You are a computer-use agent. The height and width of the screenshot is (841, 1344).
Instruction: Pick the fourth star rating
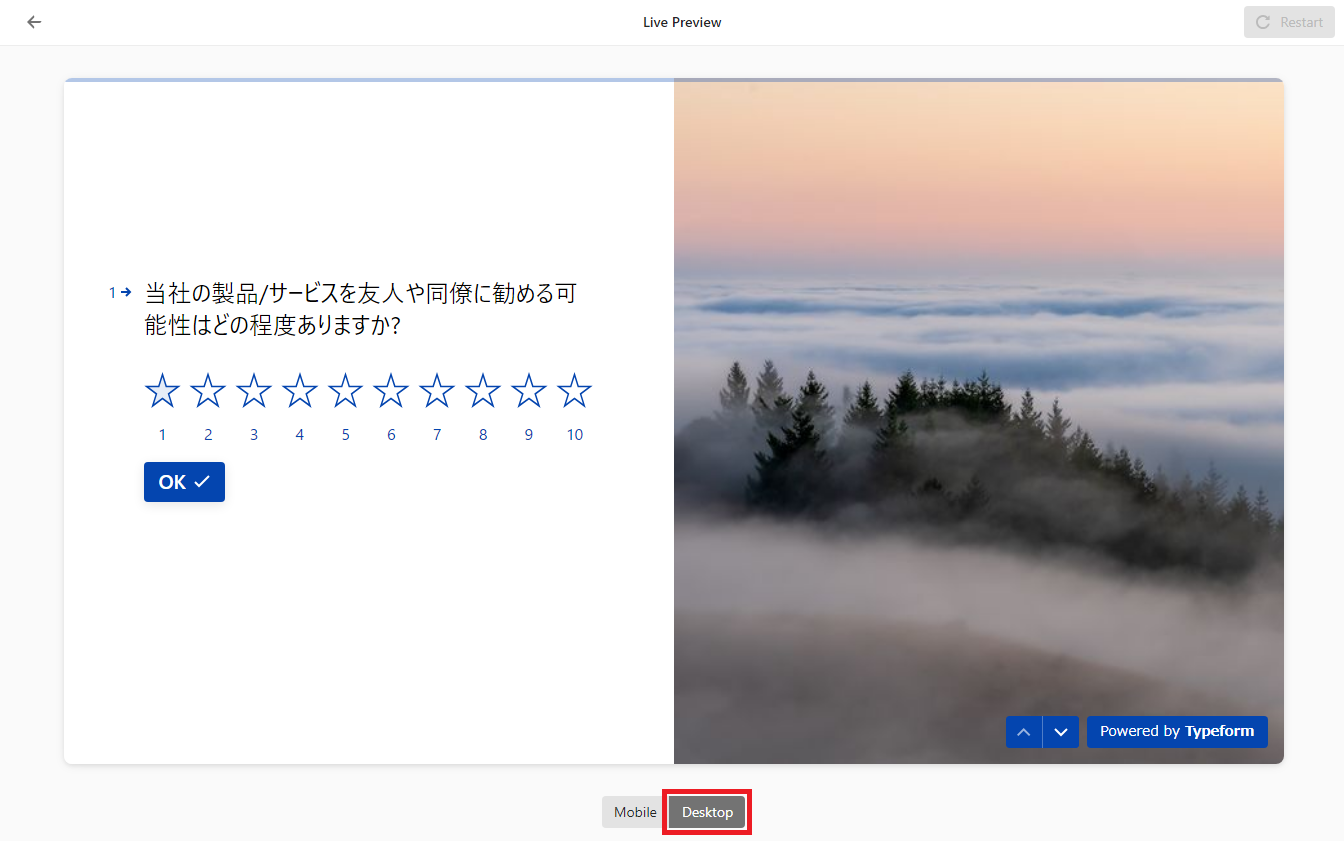pyautogui.click(x=300, y=391)
